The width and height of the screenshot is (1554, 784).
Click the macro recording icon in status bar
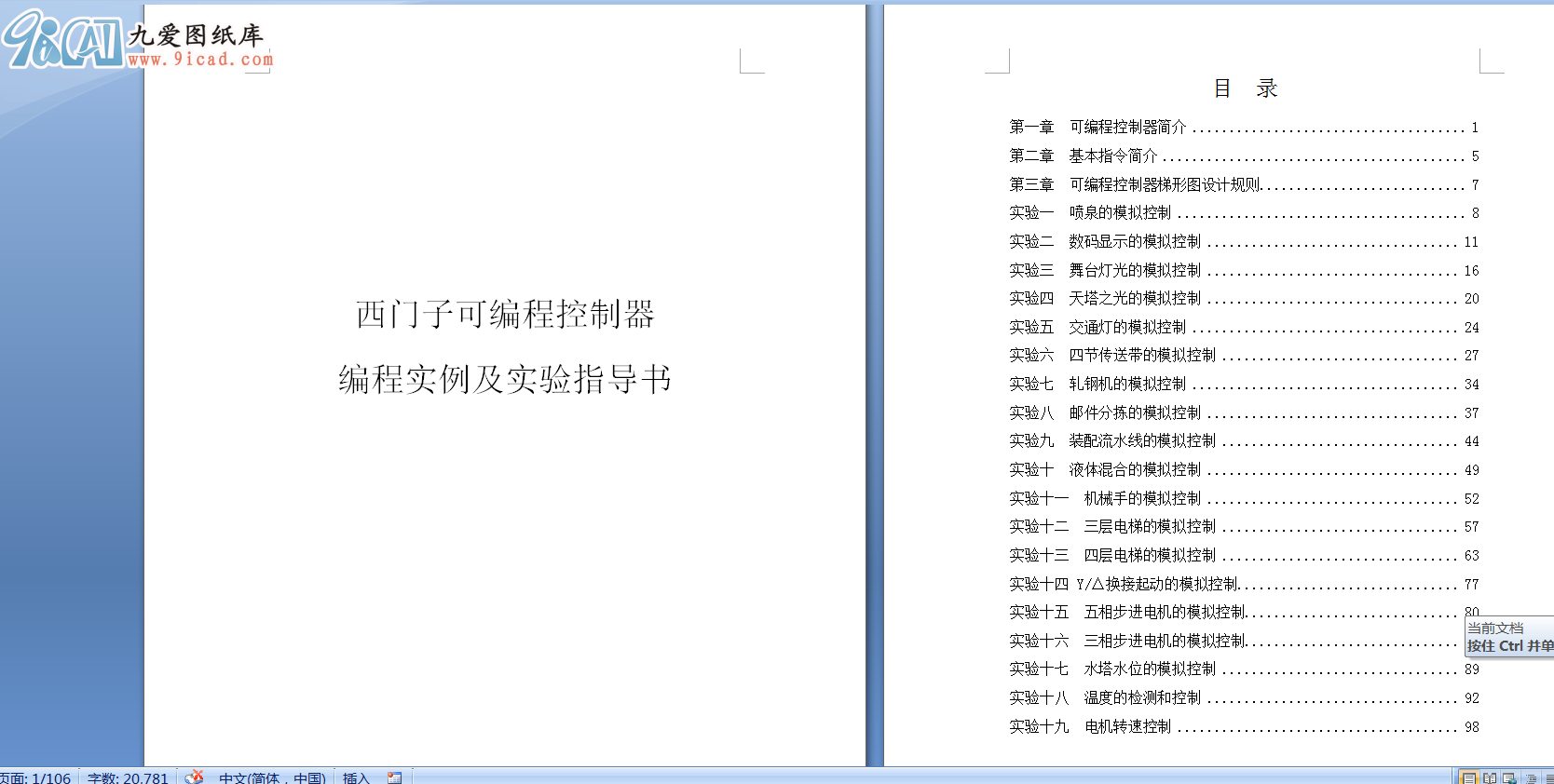395,777
